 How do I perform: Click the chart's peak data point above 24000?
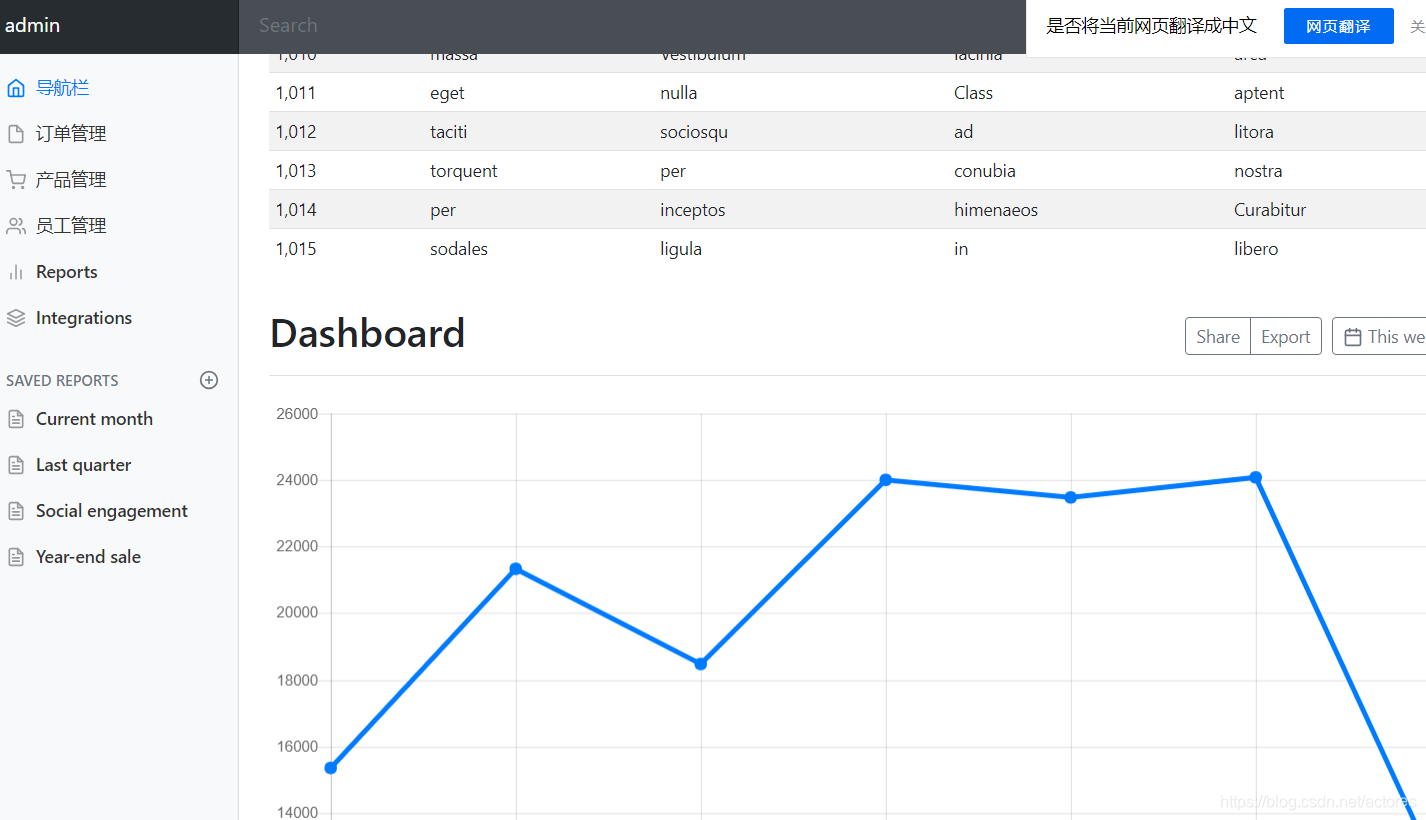[x=1256, y=477]
